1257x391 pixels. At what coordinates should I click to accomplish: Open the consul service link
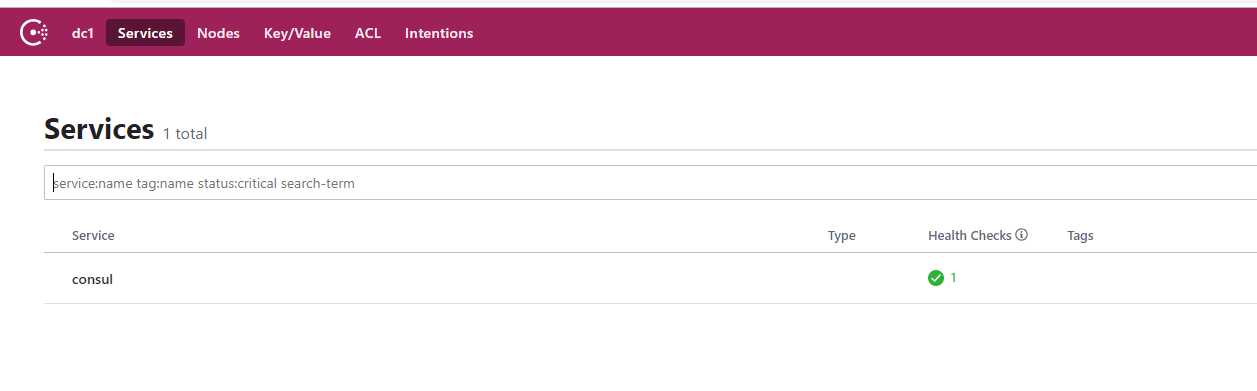(x=92, y=280)
